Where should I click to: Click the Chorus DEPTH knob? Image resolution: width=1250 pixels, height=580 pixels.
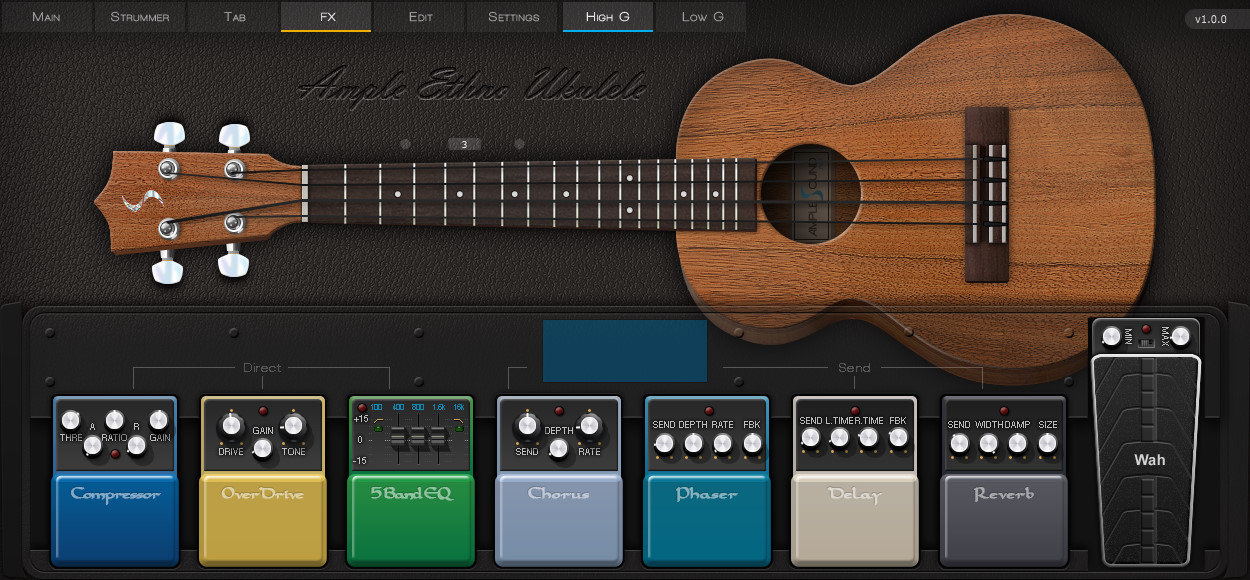pos(558,448)
